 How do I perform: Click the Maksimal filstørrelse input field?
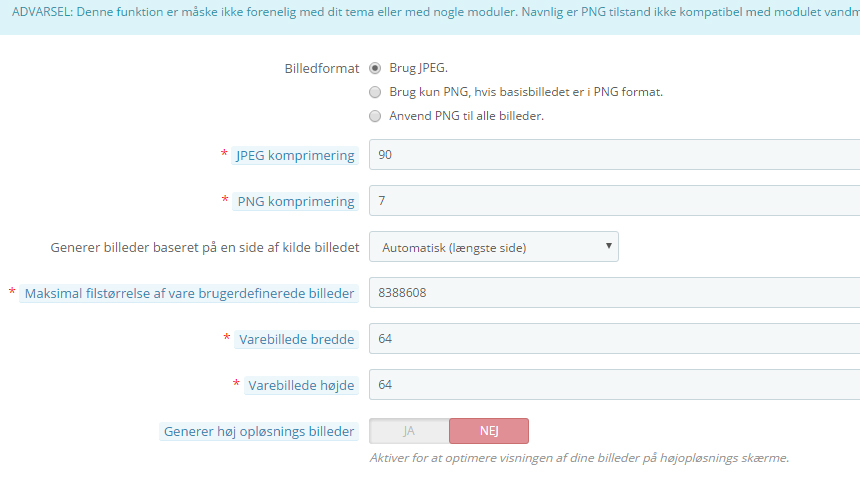point(614,293)
